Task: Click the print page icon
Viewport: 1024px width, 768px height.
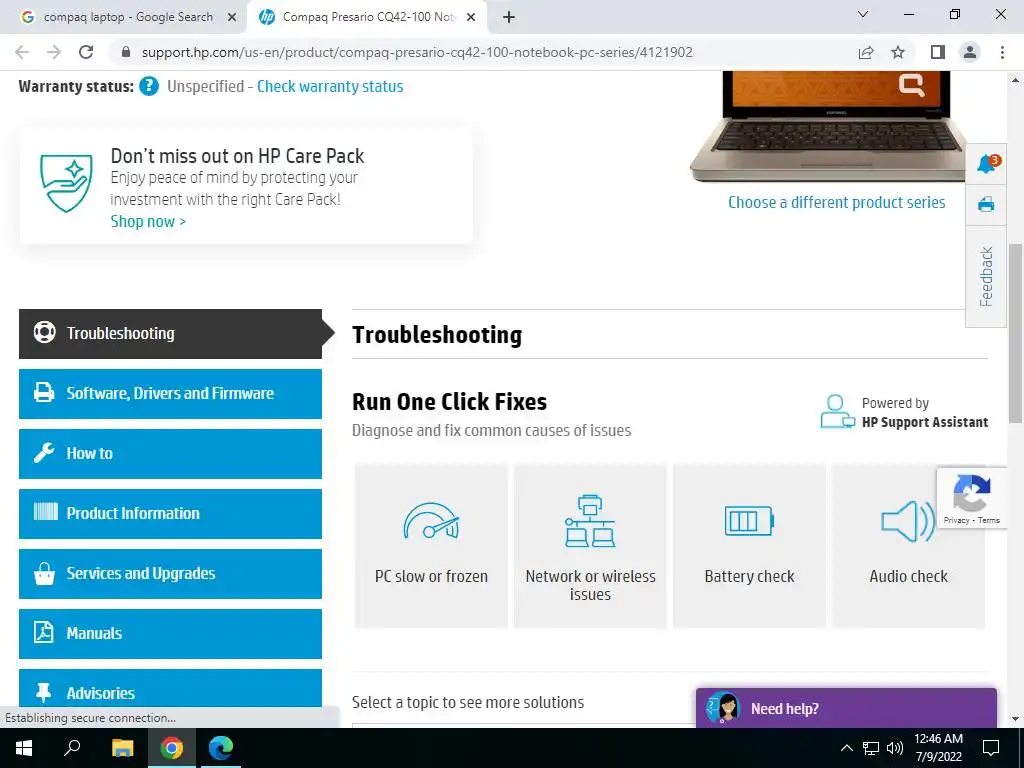Action: [986, 204]
